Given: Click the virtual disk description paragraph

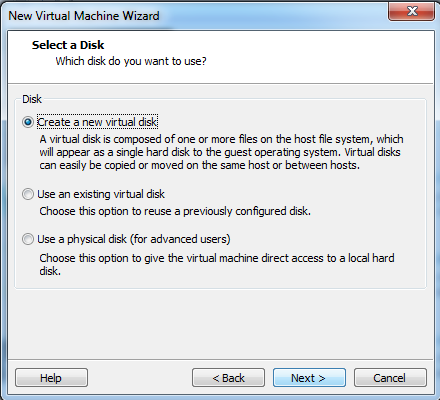Looking at the screenshot, I should pos(221,152).
